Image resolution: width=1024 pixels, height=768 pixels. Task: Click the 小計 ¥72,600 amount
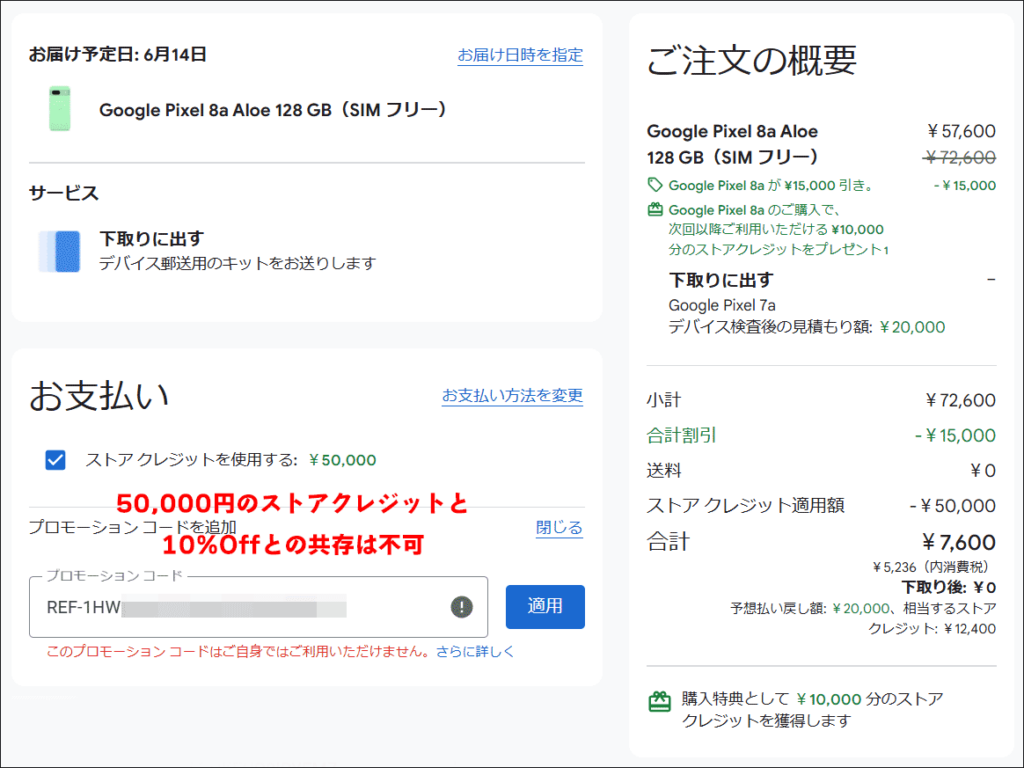point(961,400)
